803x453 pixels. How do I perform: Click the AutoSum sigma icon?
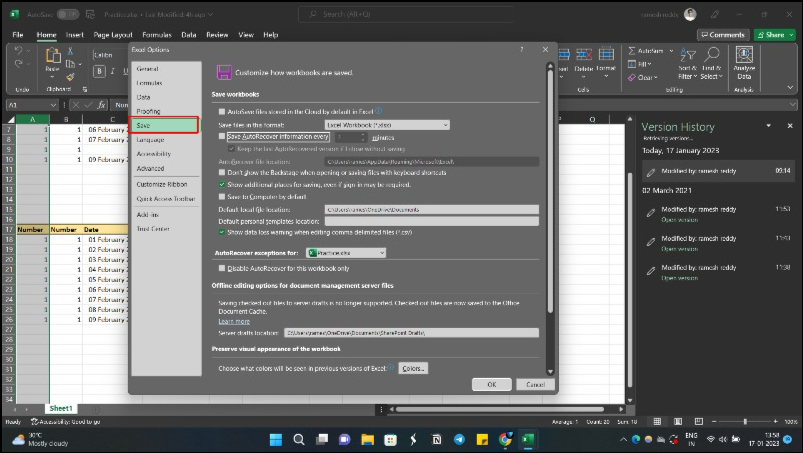click(630, 50)
